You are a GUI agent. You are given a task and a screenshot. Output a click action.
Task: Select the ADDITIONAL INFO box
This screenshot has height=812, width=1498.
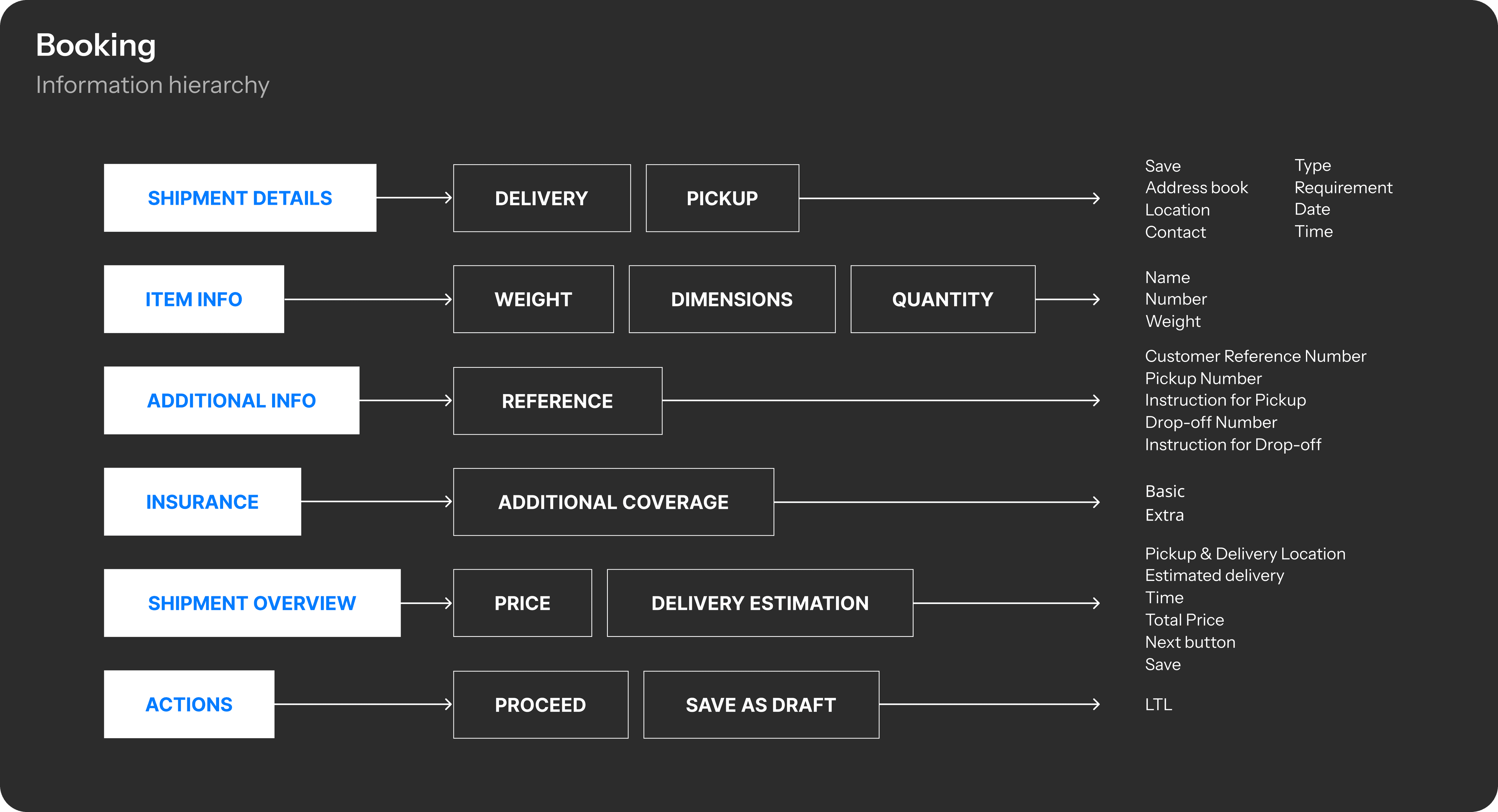[232, 400]
